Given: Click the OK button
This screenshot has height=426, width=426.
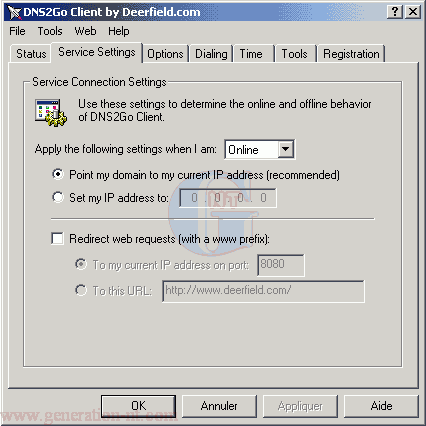Looking at the screenshot, I should coord(138,406).
